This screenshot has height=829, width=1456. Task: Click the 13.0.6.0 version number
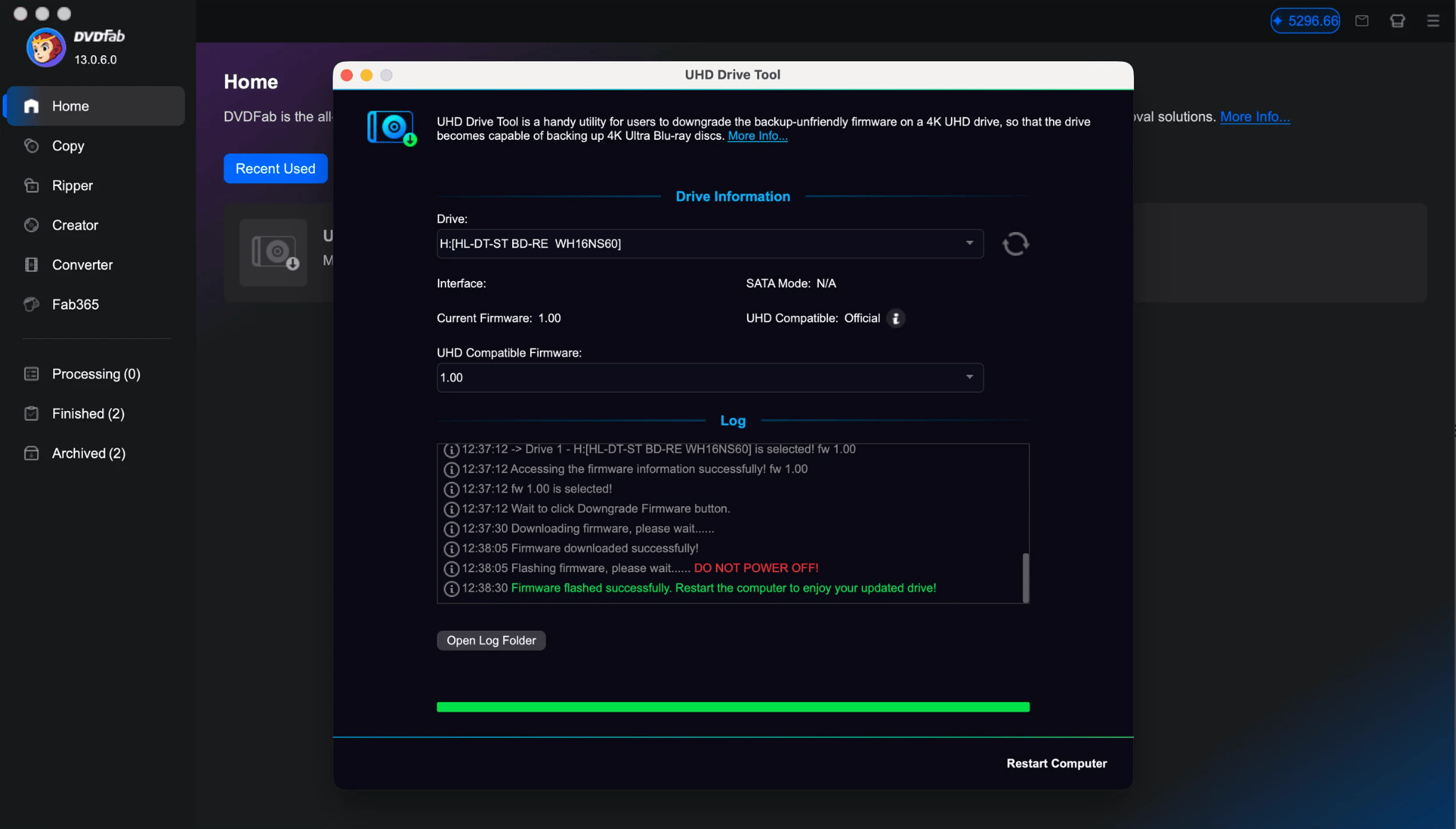coord(95,60)
